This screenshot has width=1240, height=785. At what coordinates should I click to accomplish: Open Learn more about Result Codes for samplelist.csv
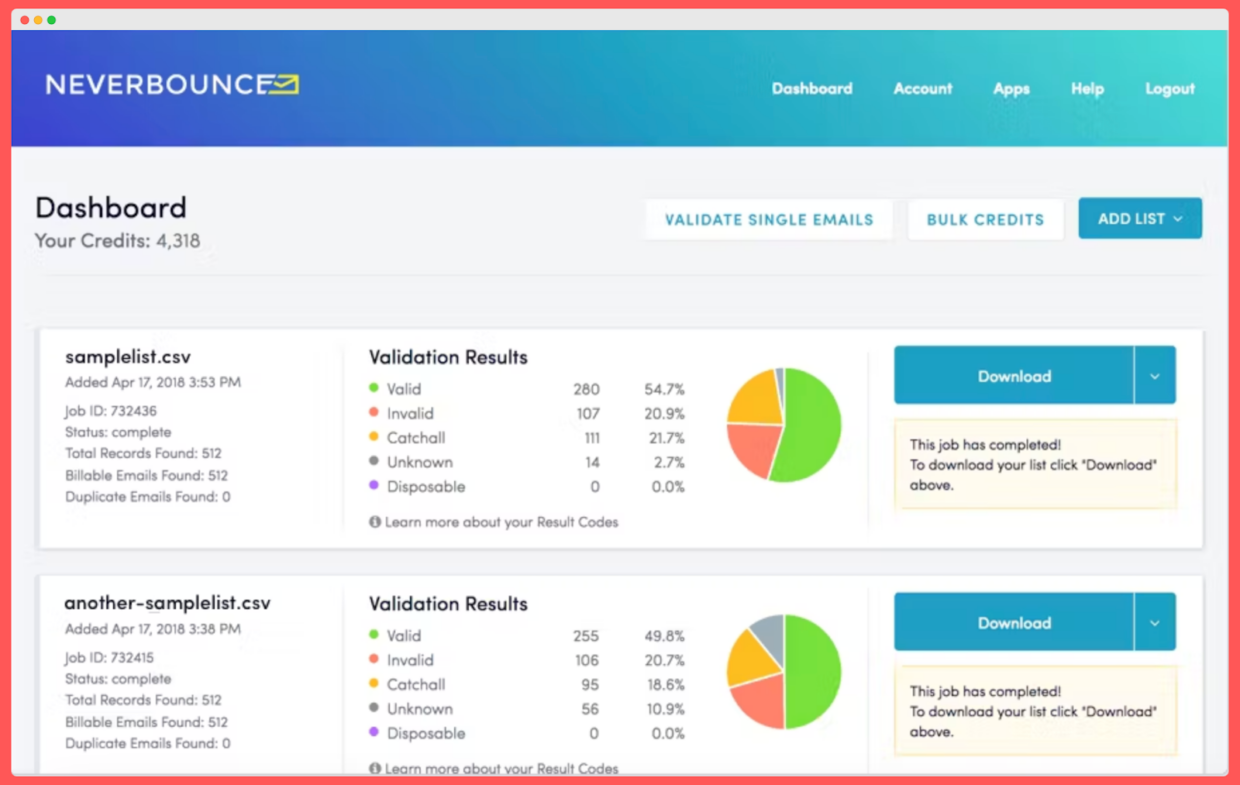coord(501,522)
